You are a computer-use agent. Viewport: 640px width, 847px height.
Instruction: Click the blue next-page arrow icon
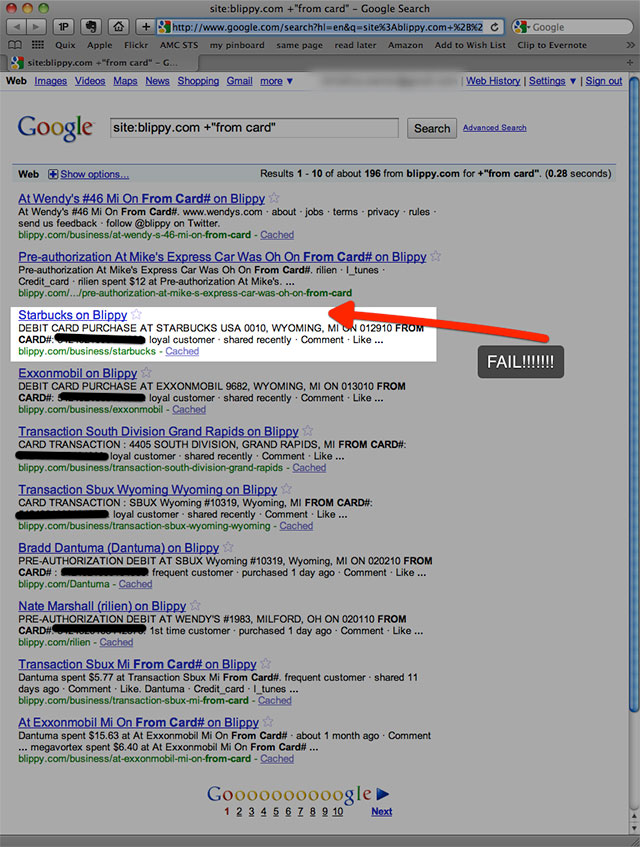coord(383,794)
